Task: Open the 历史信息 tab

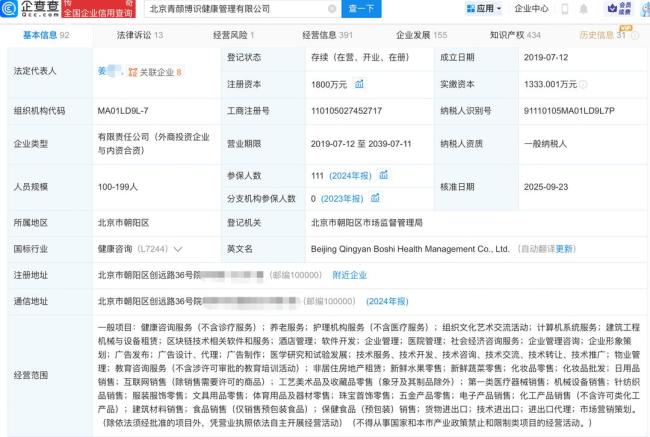Action: coord(602,35)
